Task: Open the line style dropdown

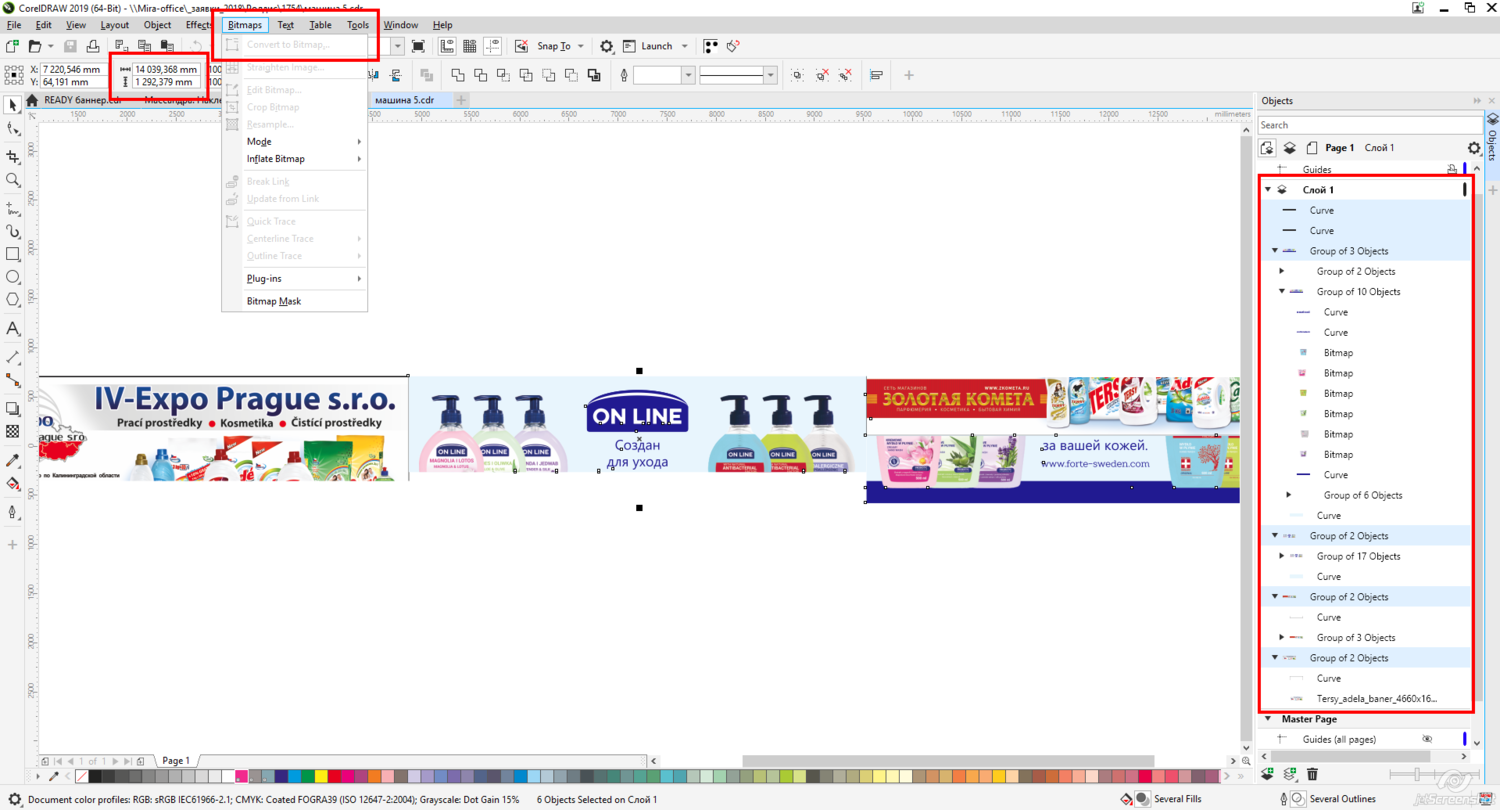Action: (770, 75)
